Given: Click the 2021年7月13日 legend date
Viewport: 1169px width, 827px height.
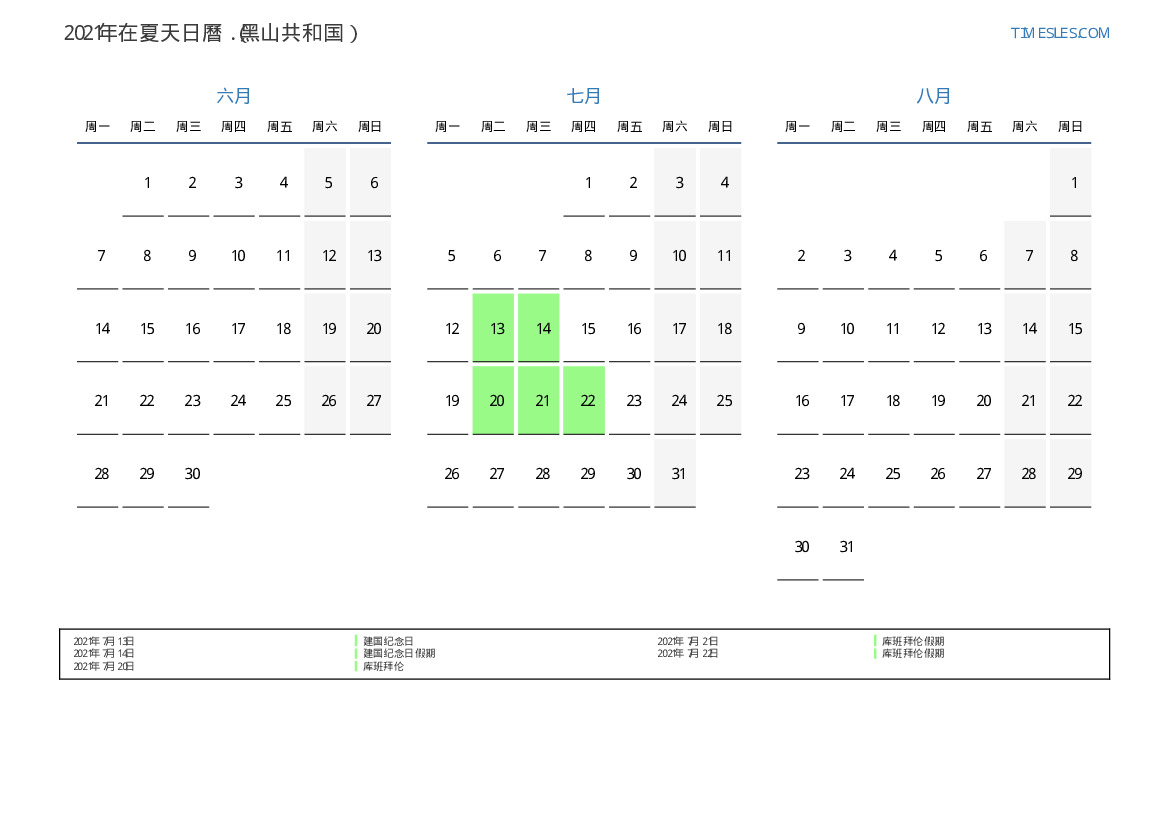Looking at the screenshot, I should click(x=104, y=641).
